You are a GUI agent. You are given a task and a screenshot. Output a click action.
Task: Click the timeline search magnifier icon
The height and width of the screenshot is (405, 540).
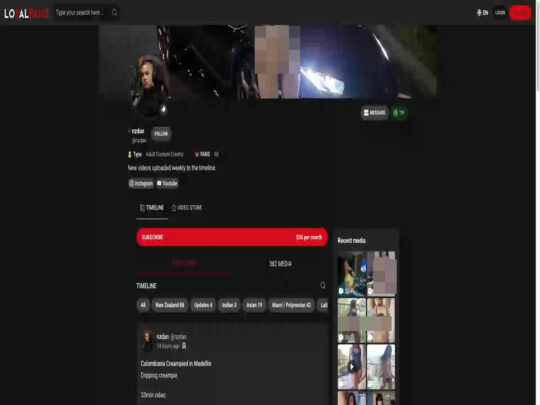[323, 285]
